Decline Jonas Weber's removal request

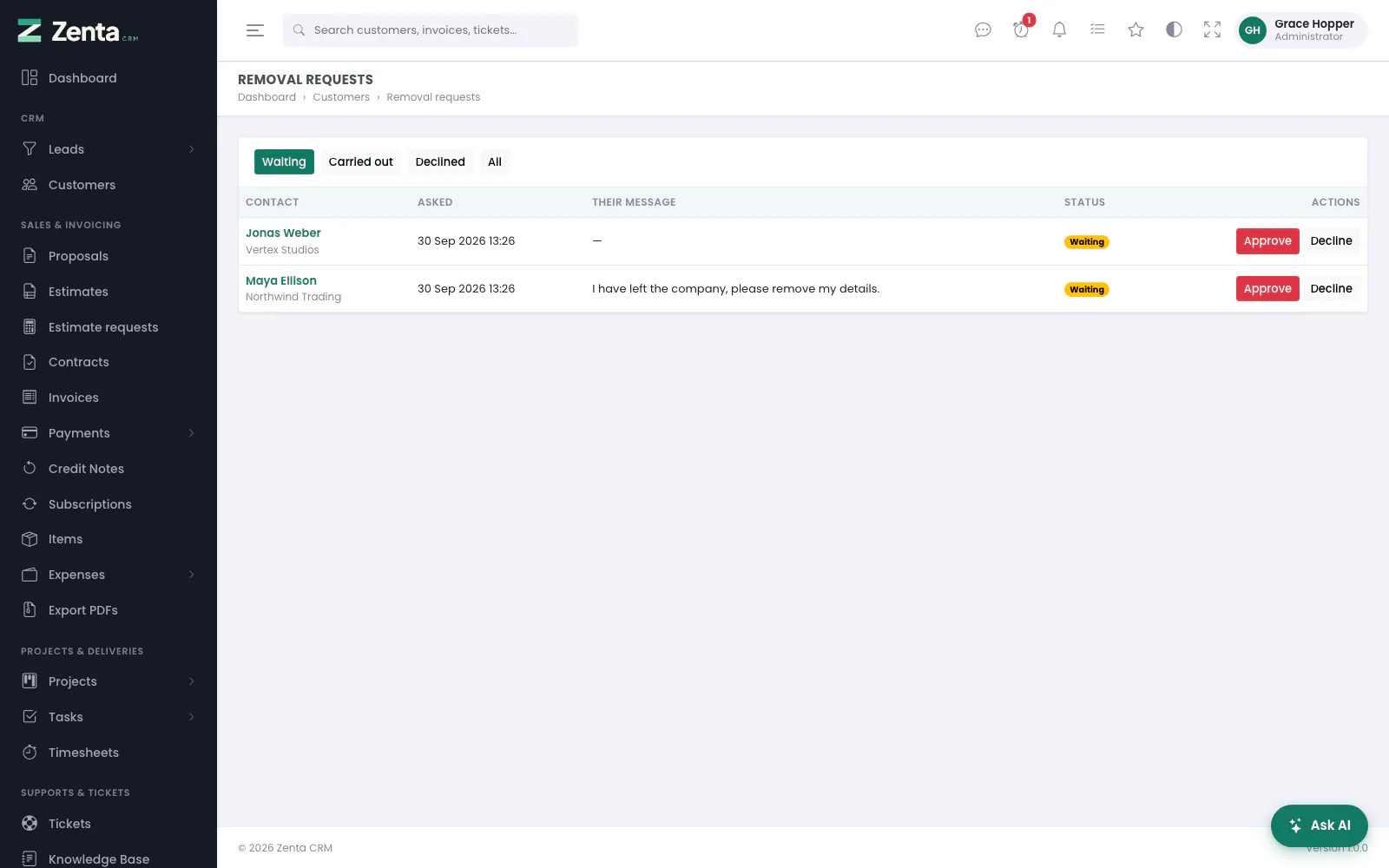coord(1331,241)
